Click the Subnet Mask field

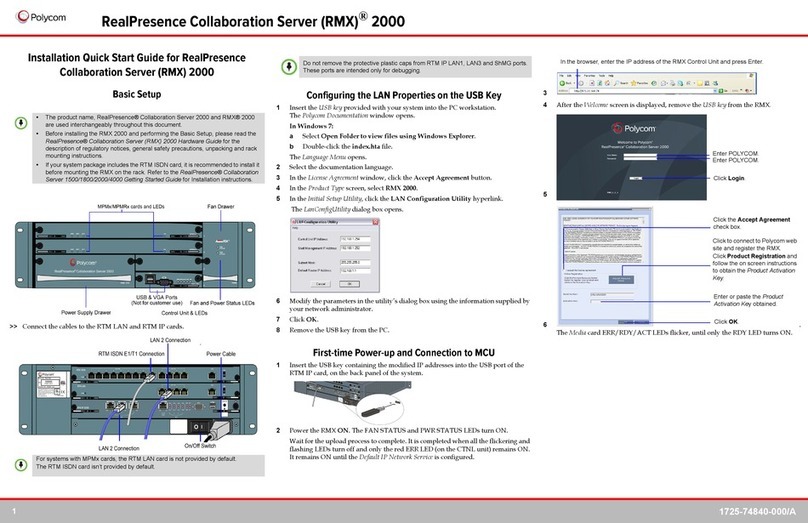coord(355,262)
